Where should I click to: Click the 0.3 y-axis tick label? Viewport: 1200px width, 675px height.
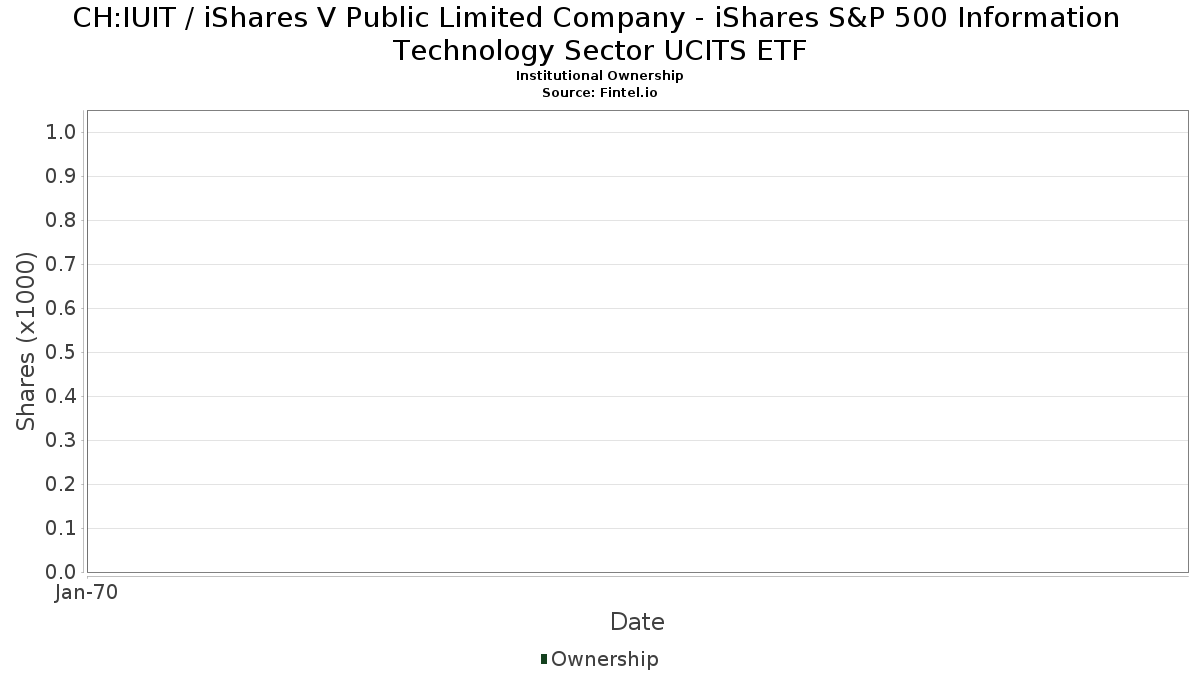pyautogui.click(x=61, y=441)
